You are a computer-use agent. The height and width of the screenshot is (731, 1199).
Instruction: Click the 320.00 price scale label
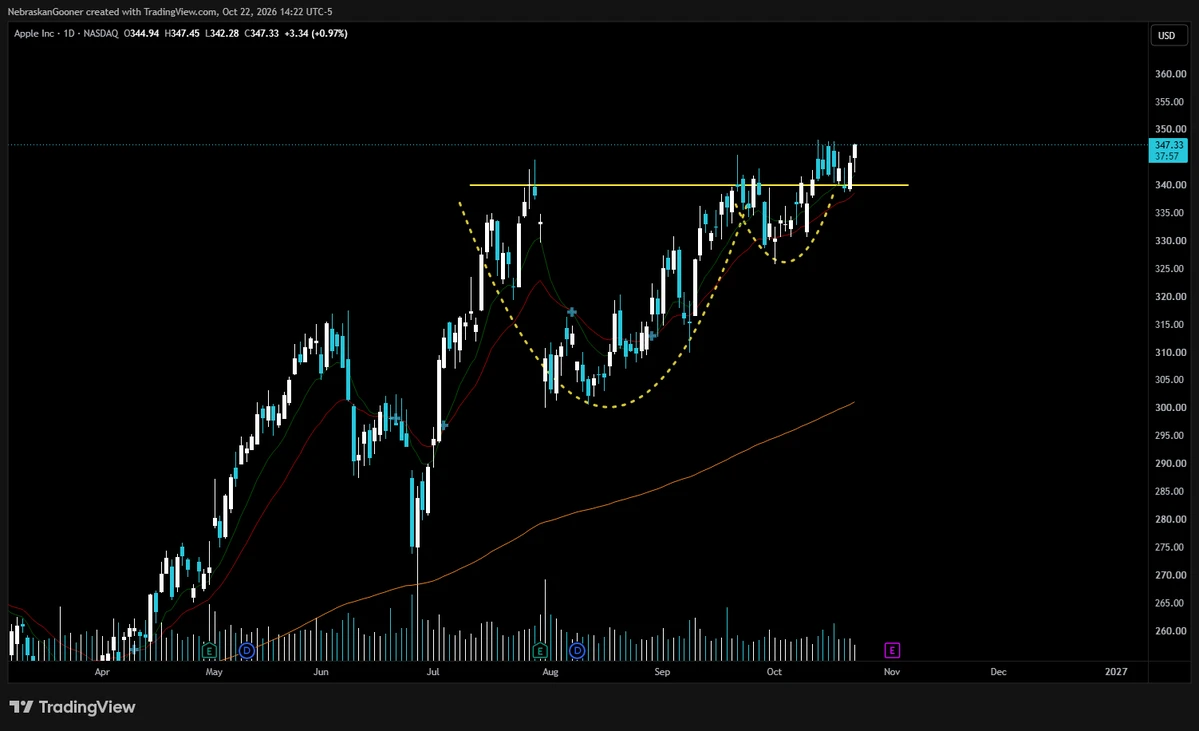[1171, 297]
